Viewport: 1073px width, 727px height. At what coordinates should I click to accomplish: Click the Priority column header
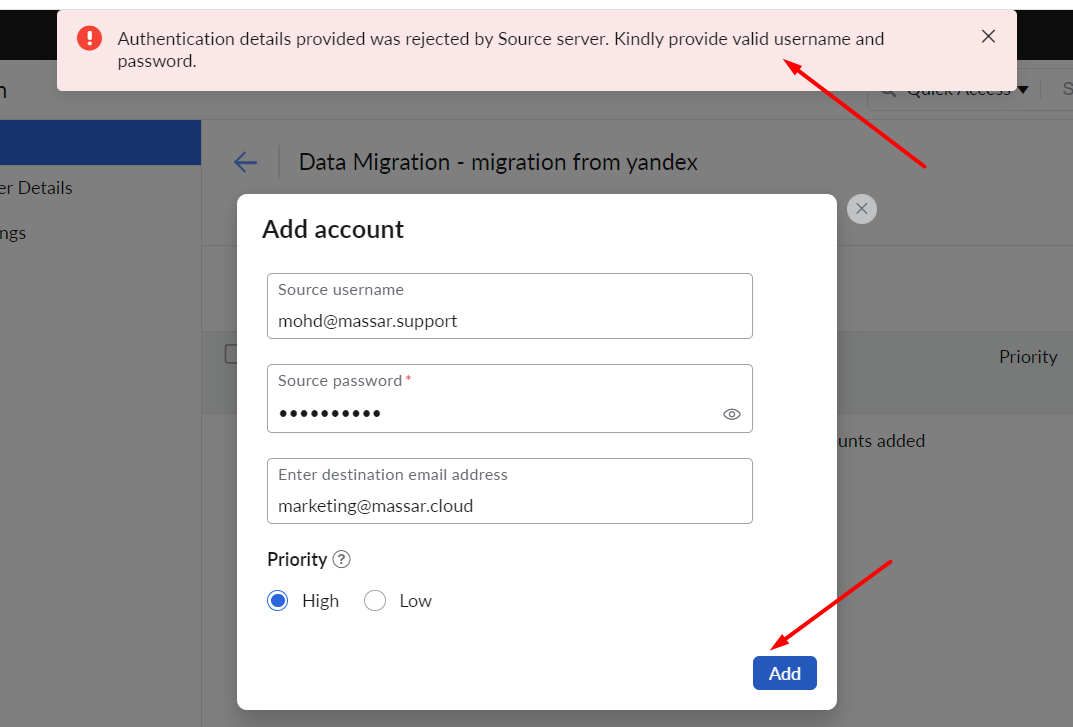point(1028,357)
